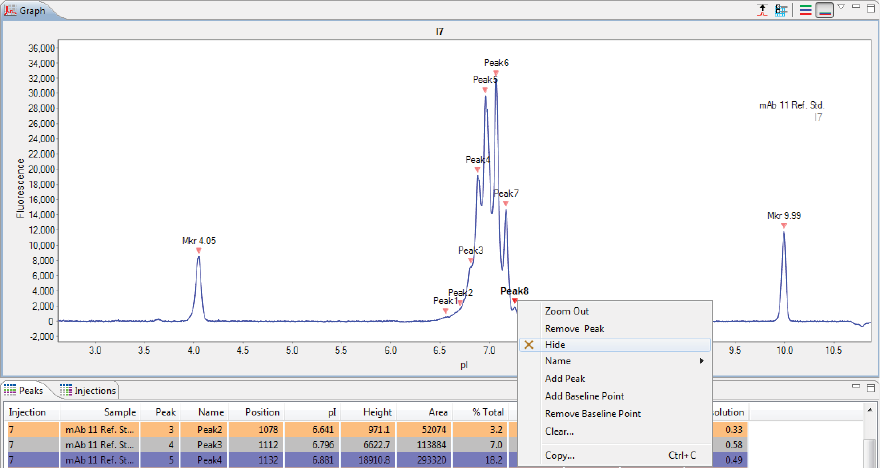Choose Hide from the context menu
Image resolution: width=880 pixels, height=468 pixels.
tap(556, 344)
